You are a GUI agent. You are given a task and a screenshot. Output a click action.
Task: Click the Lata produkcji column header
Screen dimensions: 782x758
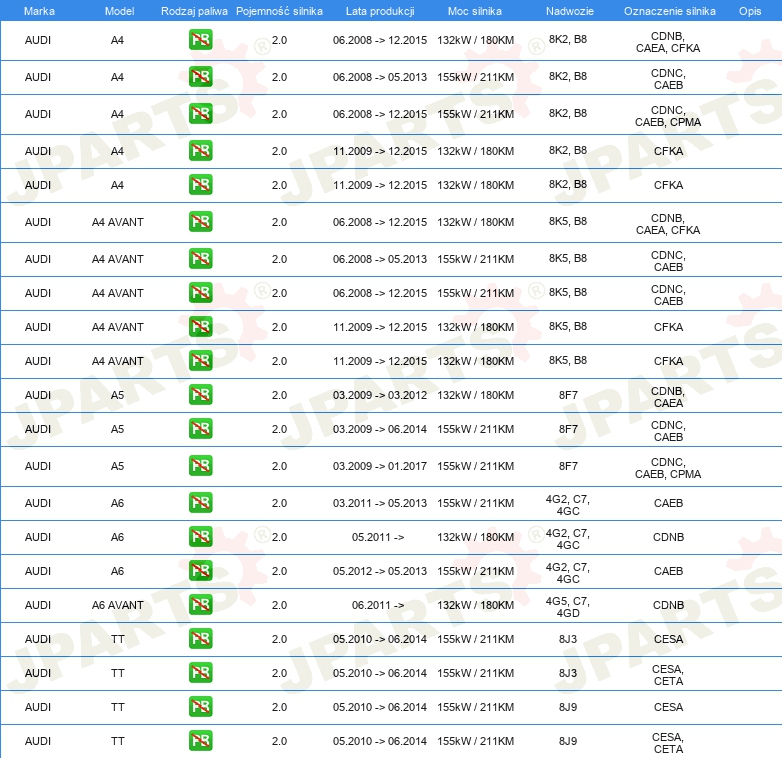pos(379,10)
